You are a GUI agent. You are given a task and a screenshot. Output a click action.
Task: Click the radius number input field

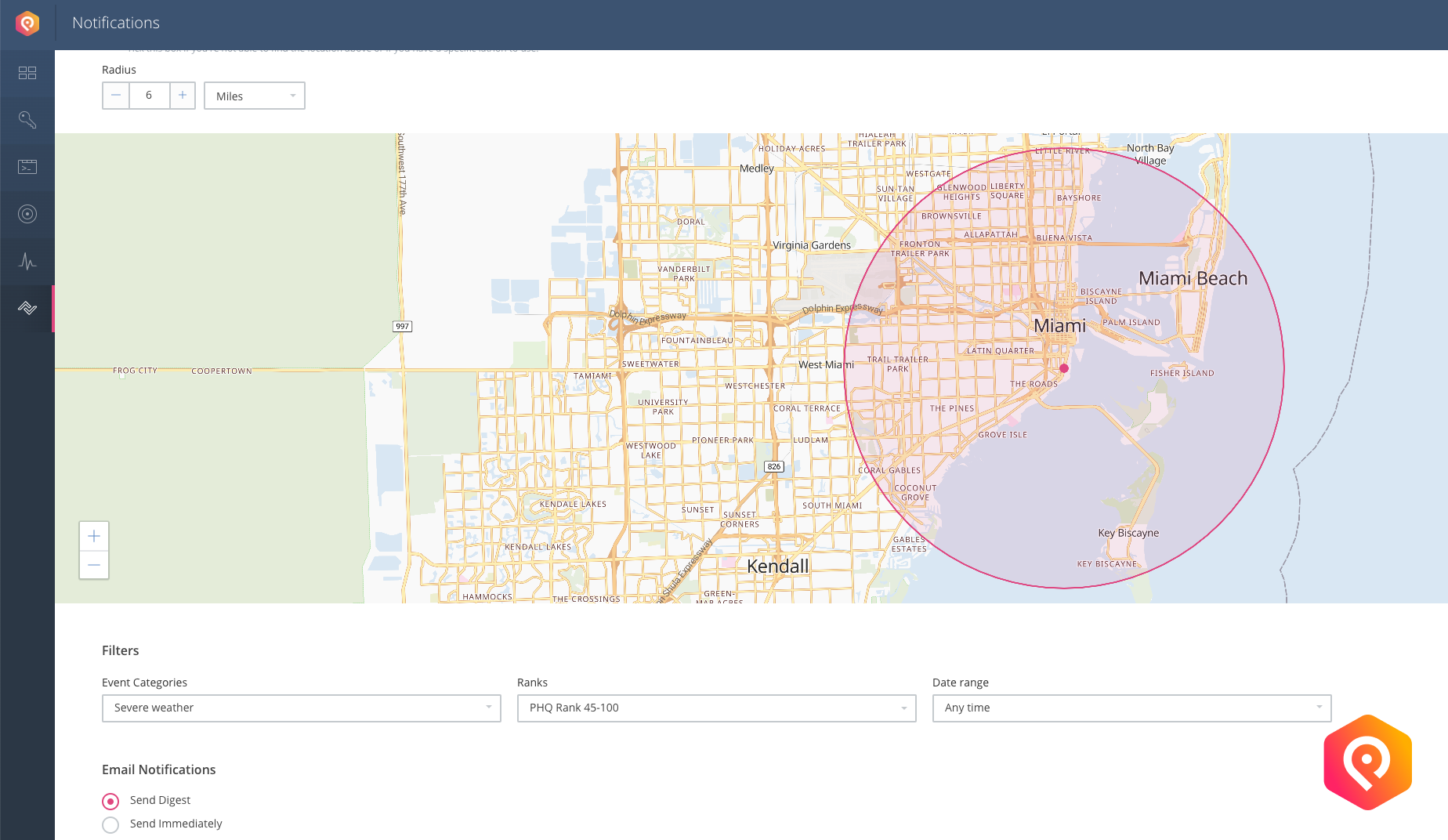pyautogui.click(x=149, y=96)
